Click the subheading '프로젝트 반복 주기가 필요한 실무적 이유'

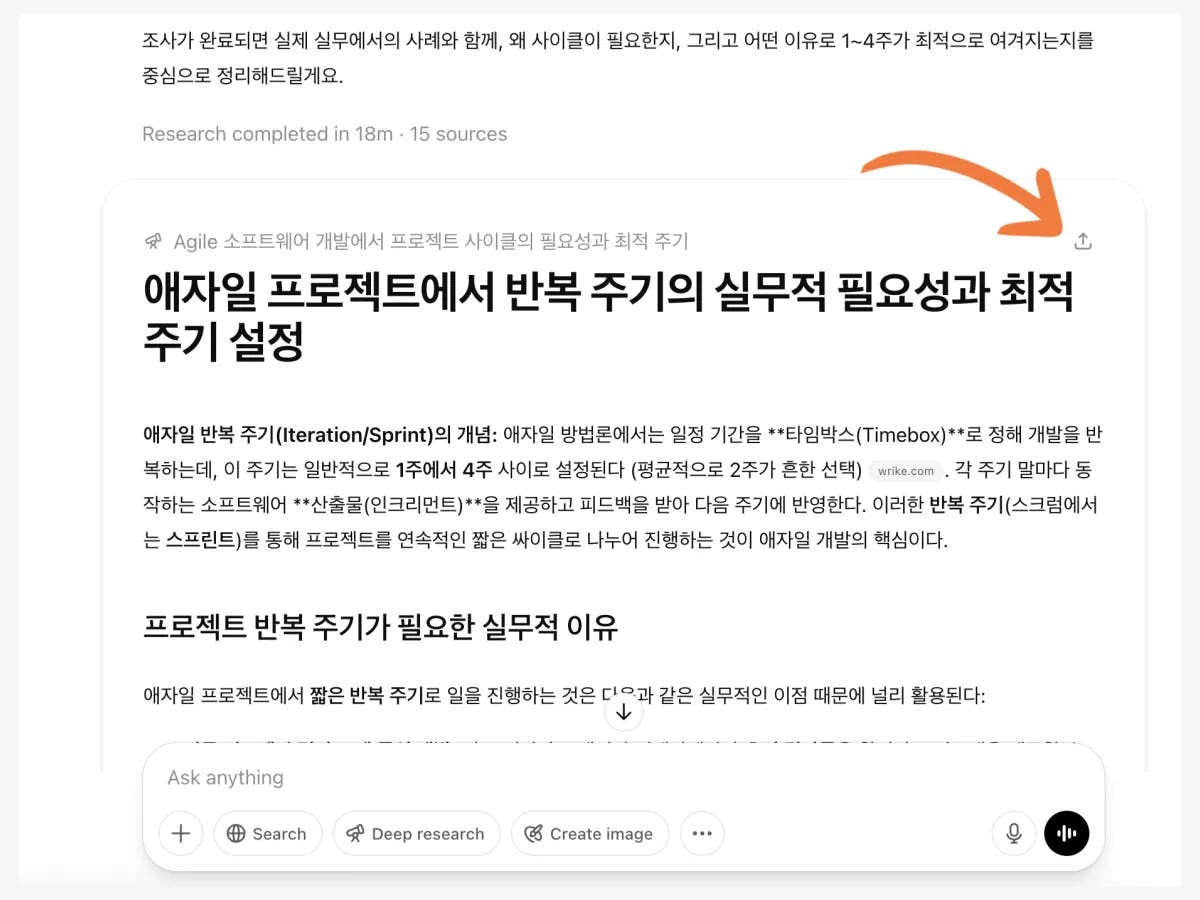tap(381, 627)
